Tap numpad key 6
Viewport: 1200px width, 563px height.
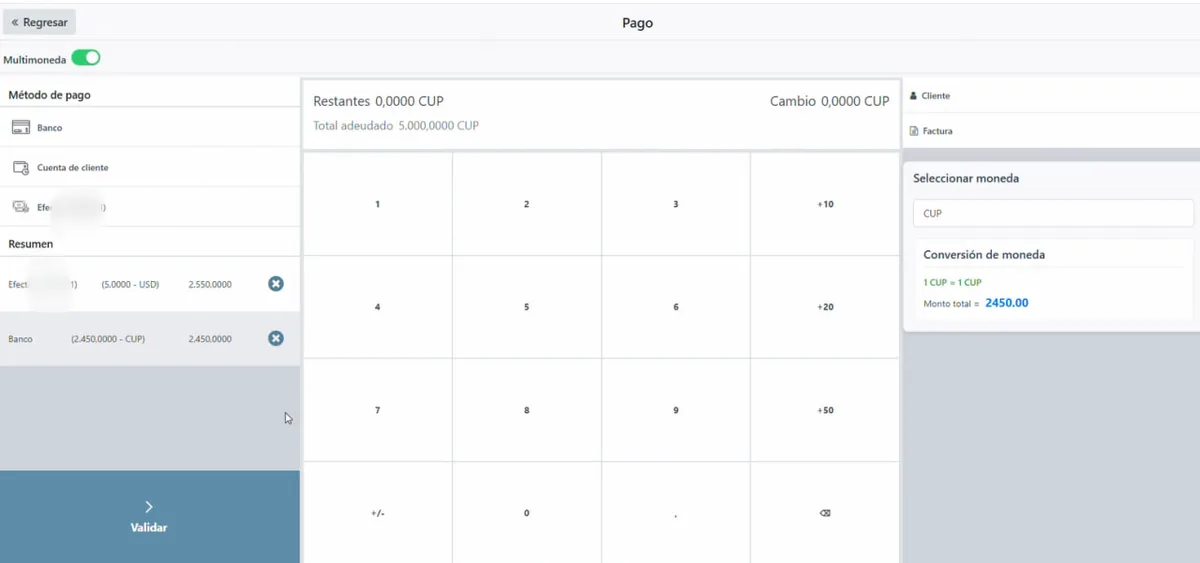pos(676,307)
